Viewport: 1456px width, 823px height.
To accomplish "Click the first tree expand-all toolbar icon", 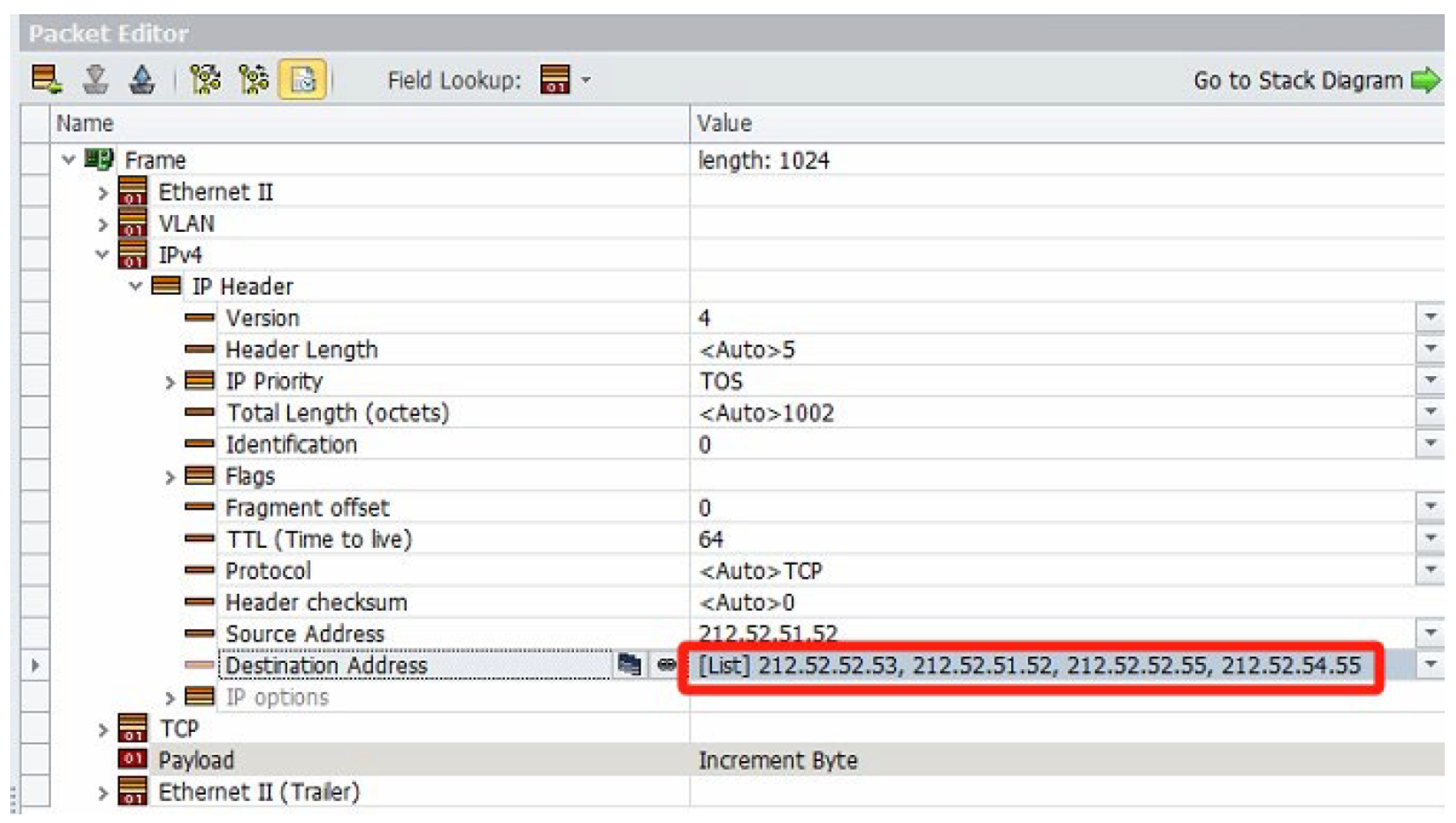I will tap(204, 79).
